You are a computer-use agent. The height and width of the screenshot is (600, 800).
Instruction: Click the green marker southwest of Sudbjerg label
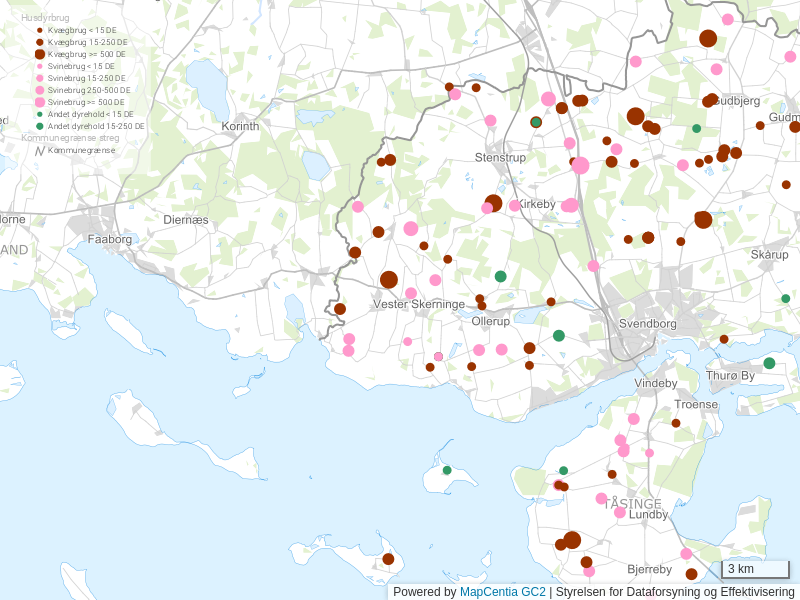click(x=697, y=129)
